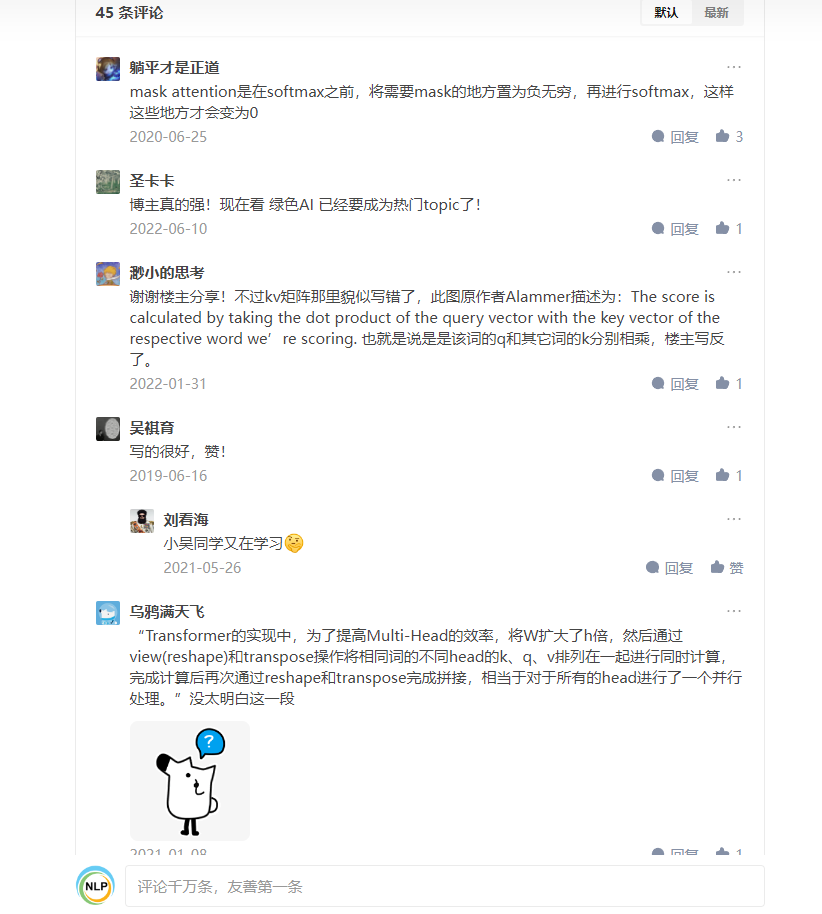Reply to 吴祺育's comment
The image size is (822, 914).
pos(675,476)
